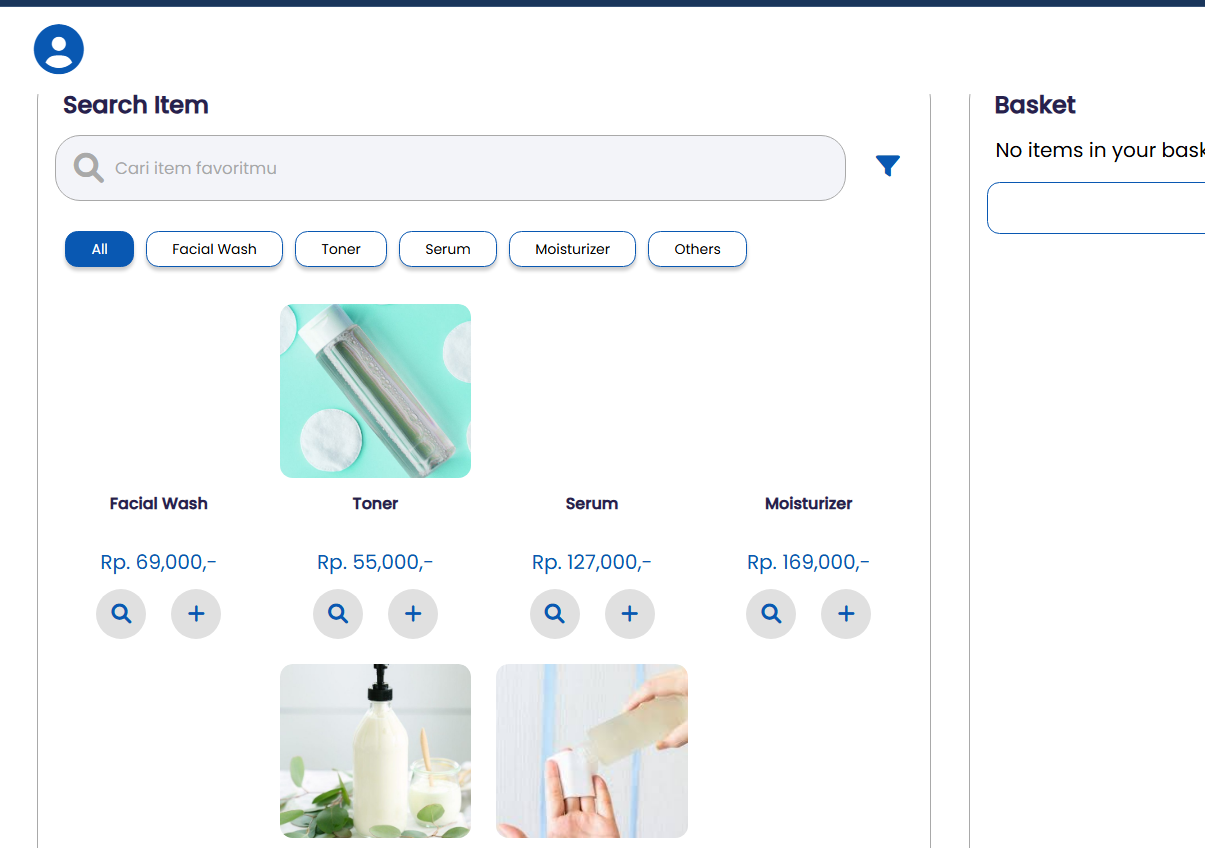
Task: Click the 'No items in your basket' message
Action: [1100, 150]
